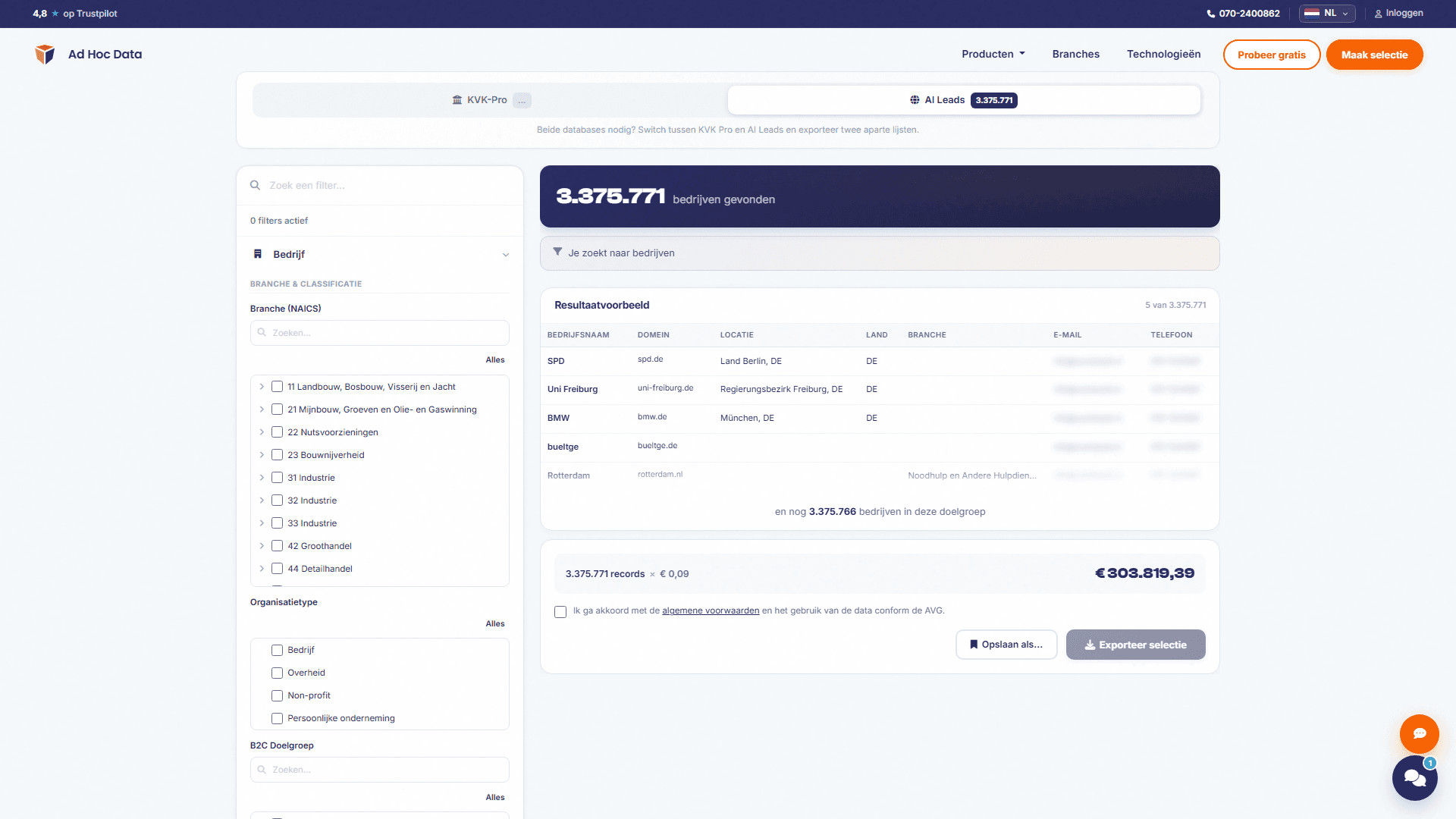
Task: Click the Trustpilot star icon
Action: (55, 14)
